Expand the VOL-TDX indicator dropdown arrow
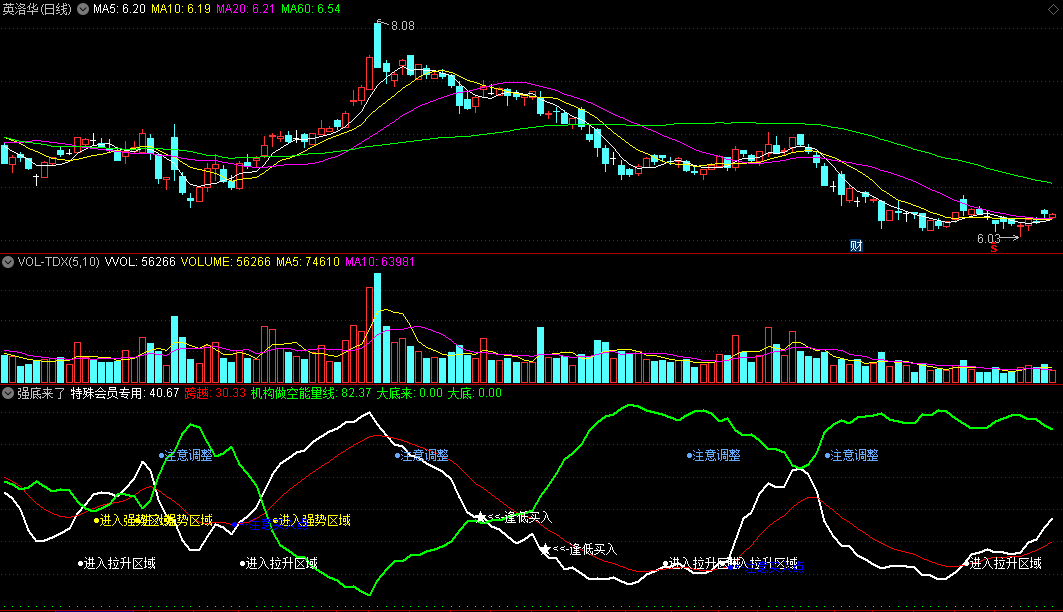1063x612 pixels. pos(8,262)
